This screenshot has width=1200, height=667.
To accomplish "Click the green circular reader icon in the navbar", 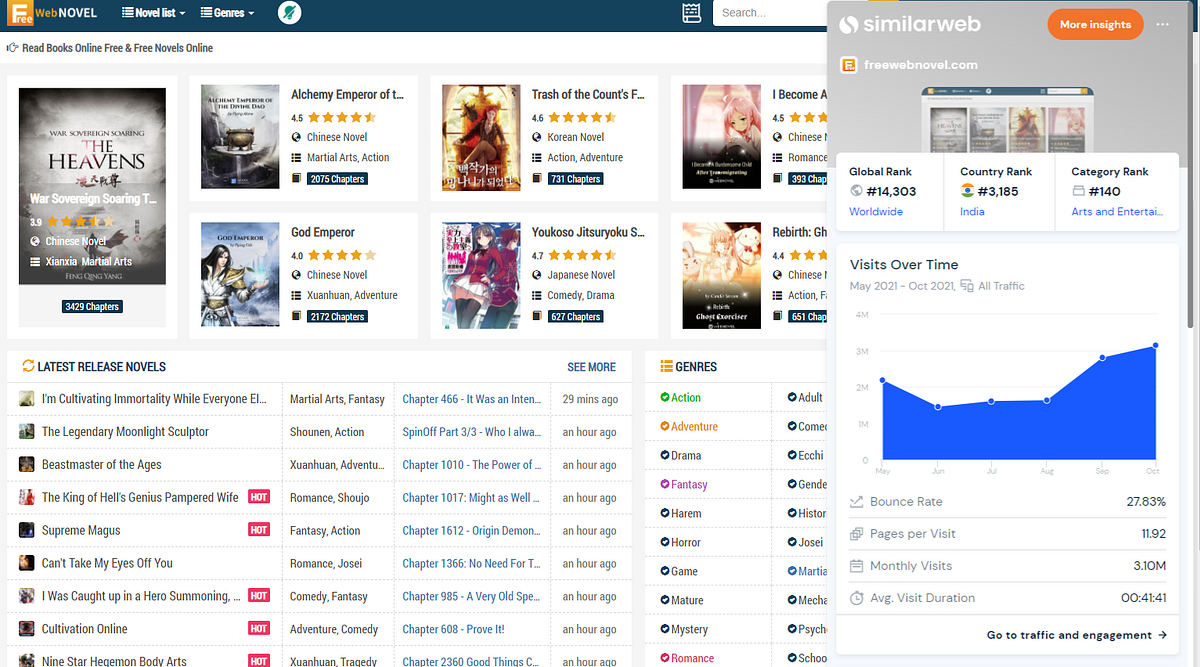I will 289,14.
